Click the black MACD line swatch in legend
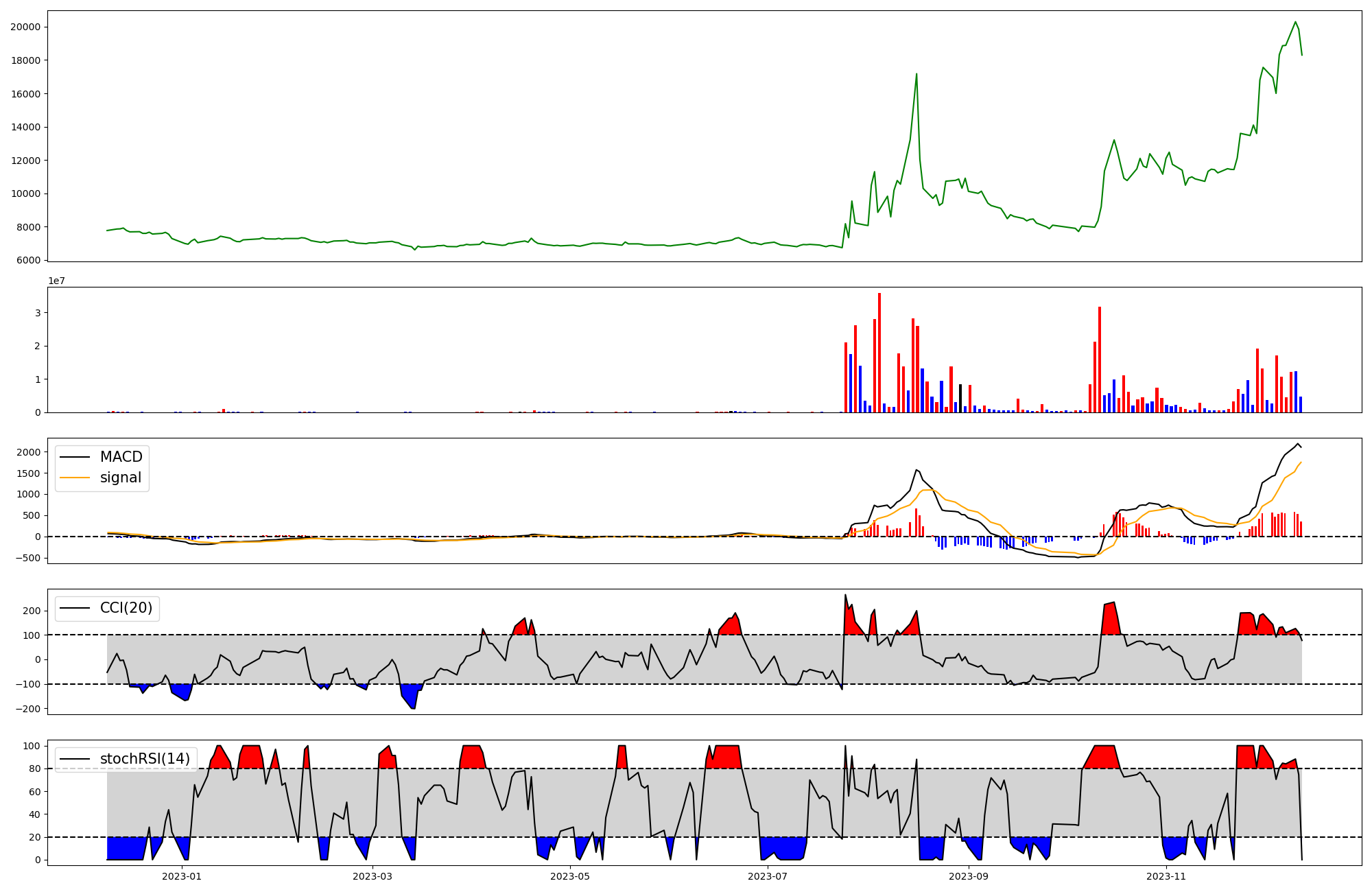The image size is (1372, 892). click(x=75, y=457)
